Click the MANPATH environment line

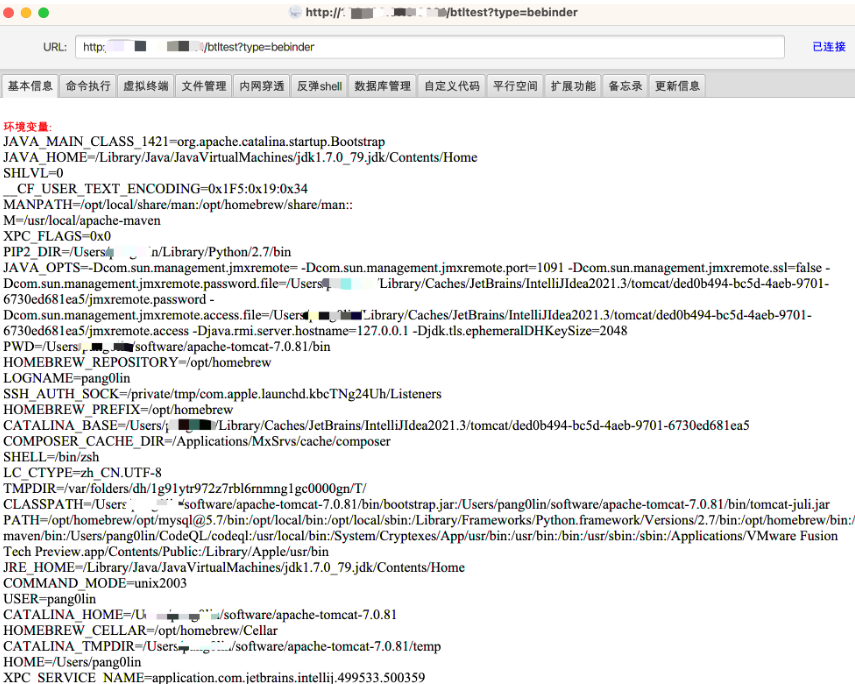point(178,205)
